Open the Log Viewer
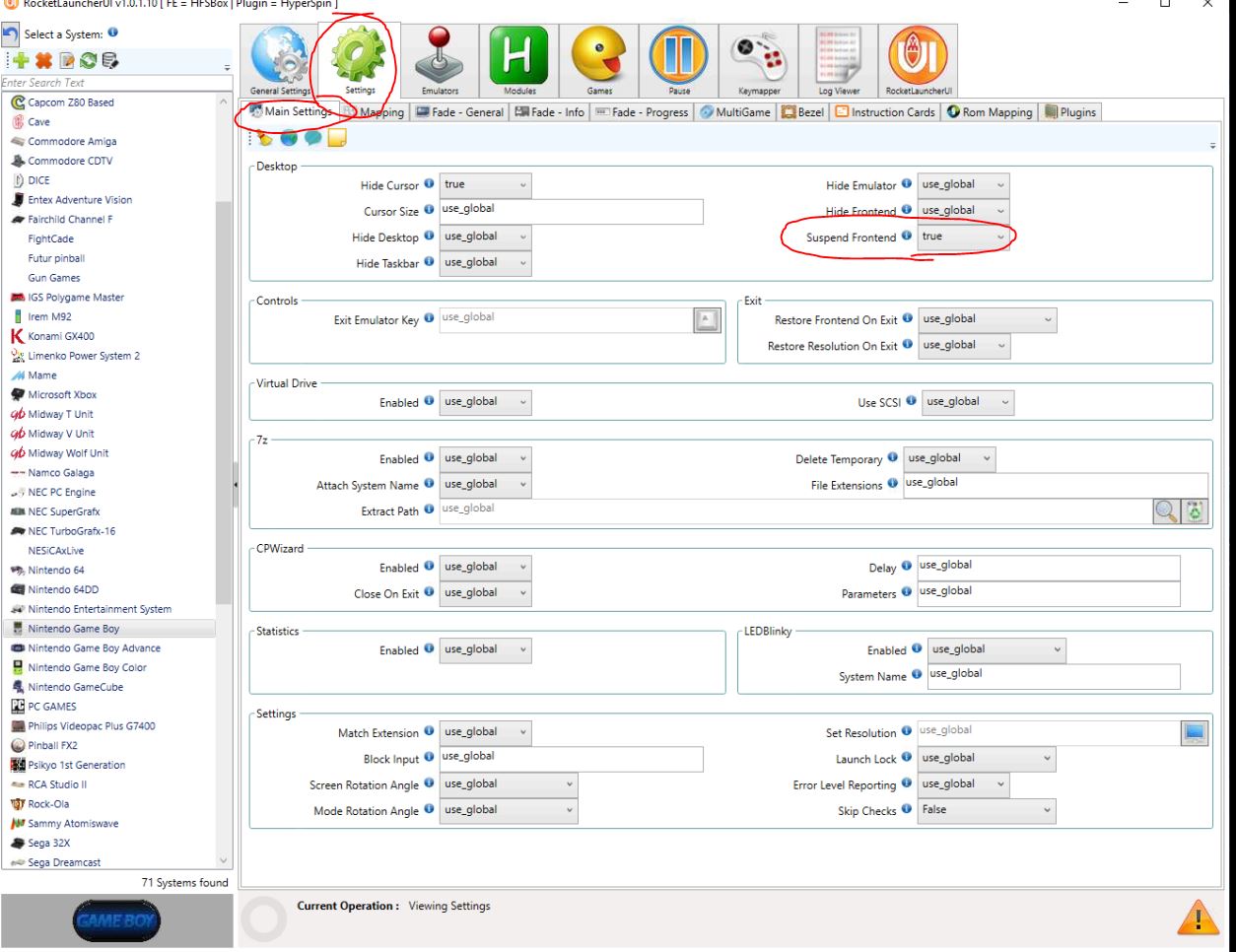The height and width of the screenshot is (952, 1236). [839, 60]
